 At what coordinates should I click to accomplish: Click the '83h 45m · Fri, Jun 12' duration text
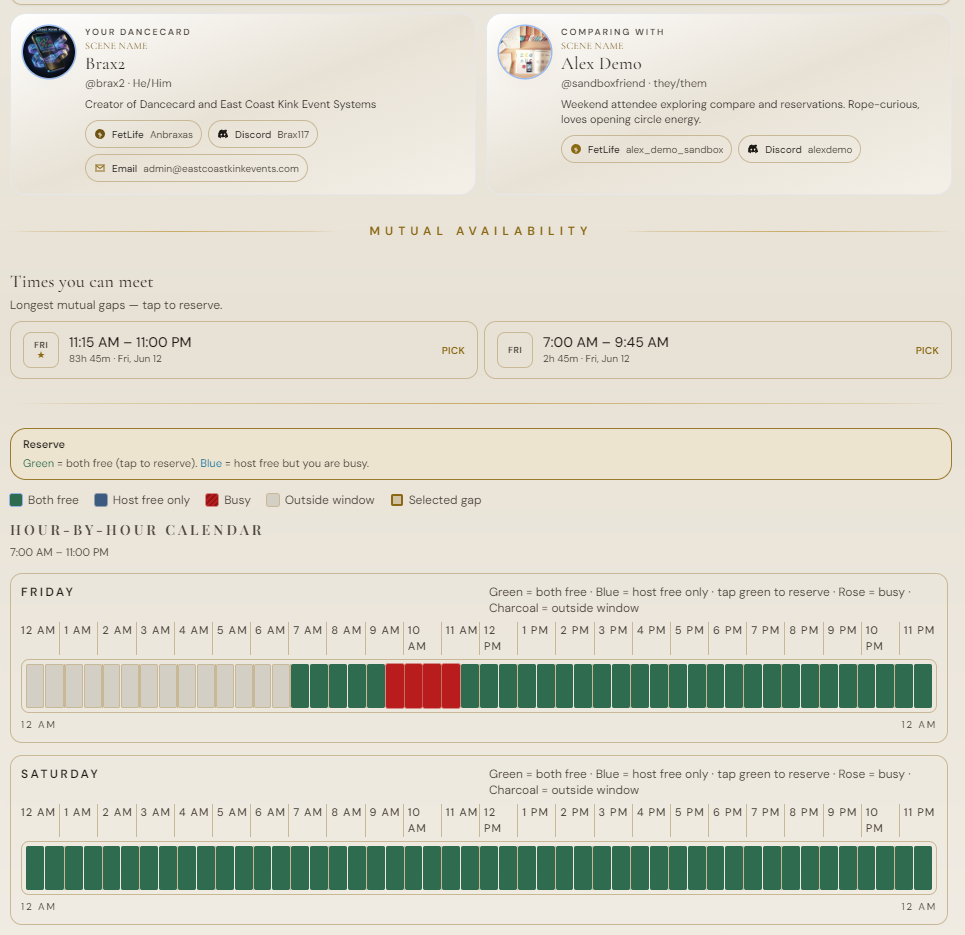[115, 359]
